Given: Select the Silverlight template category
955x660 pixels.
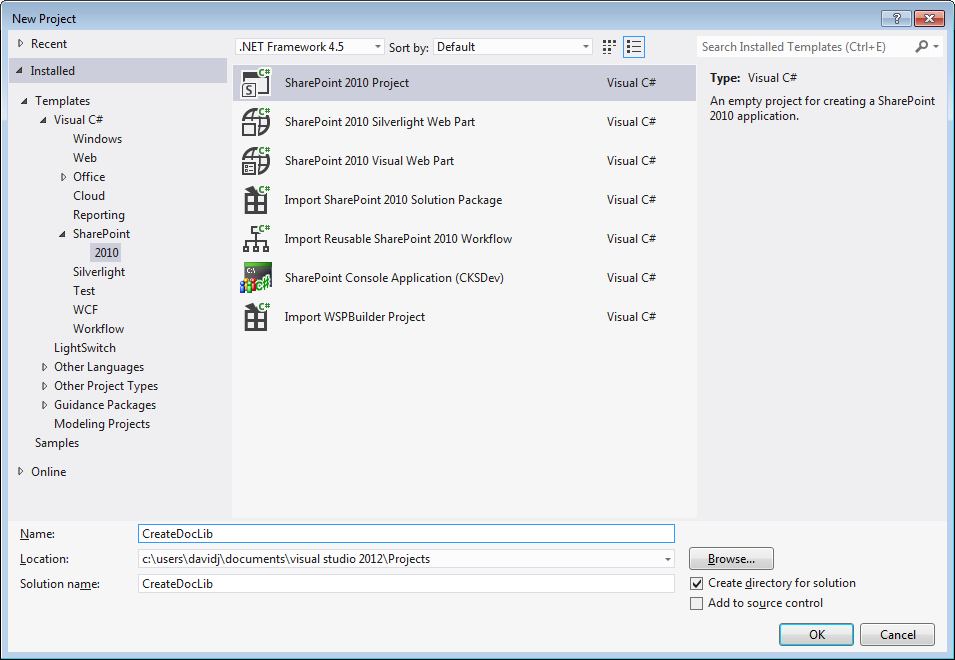Looking at the screenshot, I should pyautogui.click(x=99, y=272).
